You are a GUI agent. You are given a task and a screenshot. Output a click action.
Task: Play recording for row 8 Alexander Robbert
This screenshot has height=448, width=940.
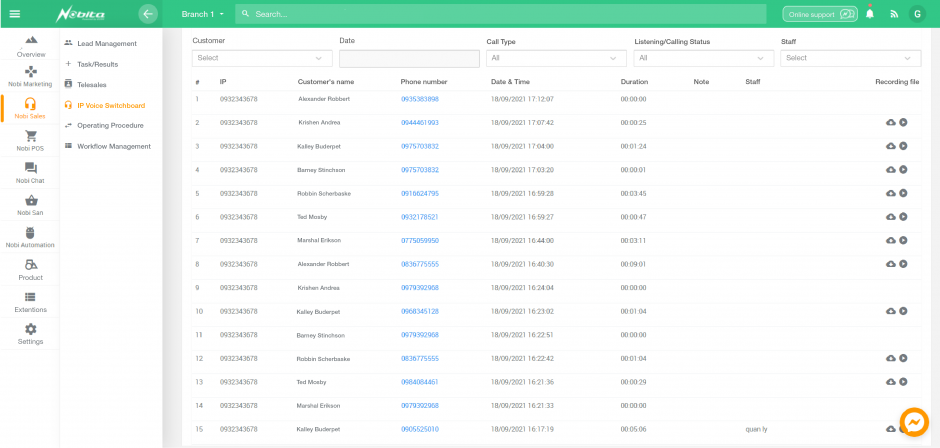(903, 264)
